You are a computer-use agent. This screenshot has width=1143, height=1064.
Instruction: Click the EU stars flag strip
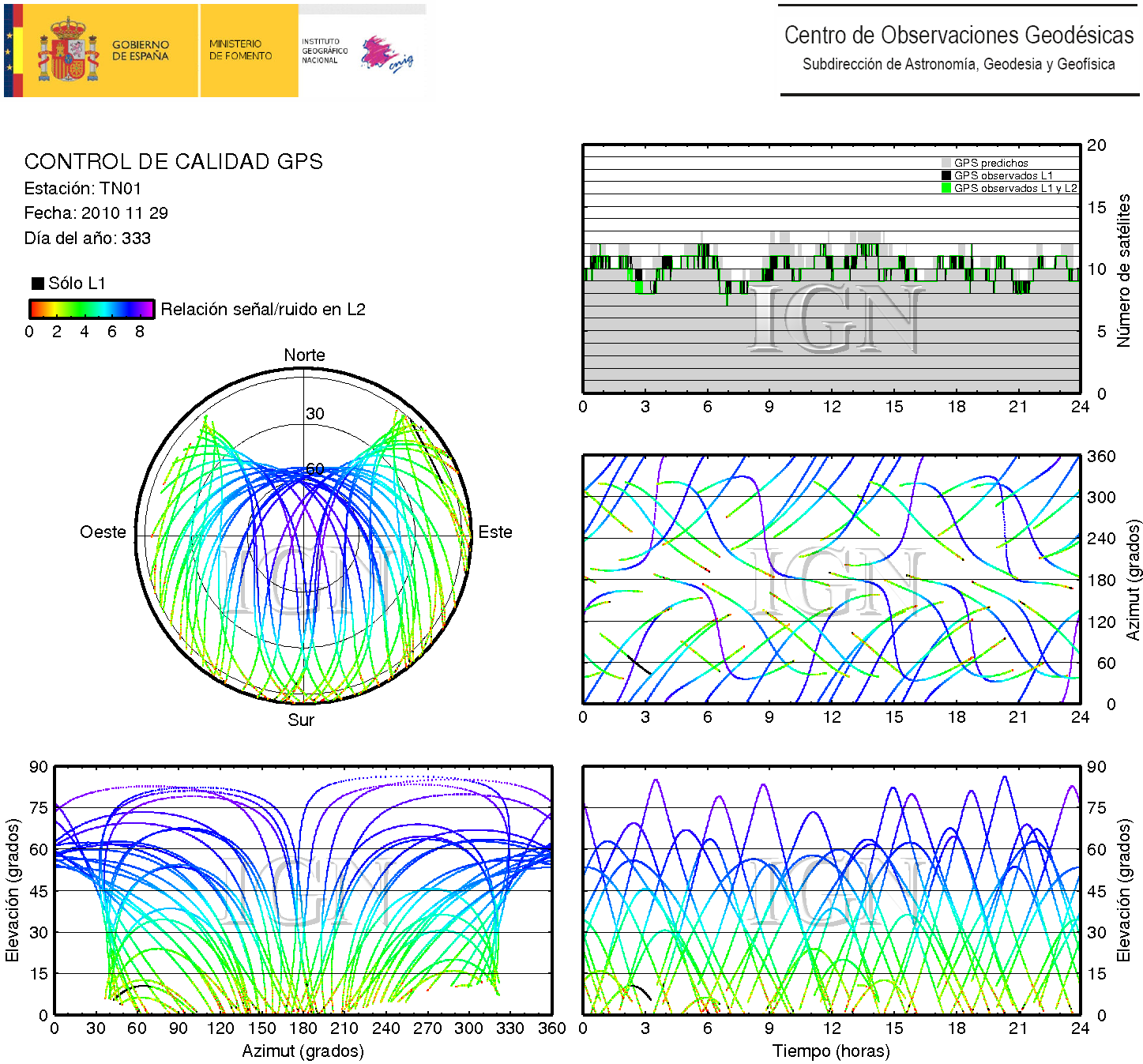(x=9, y=51)
